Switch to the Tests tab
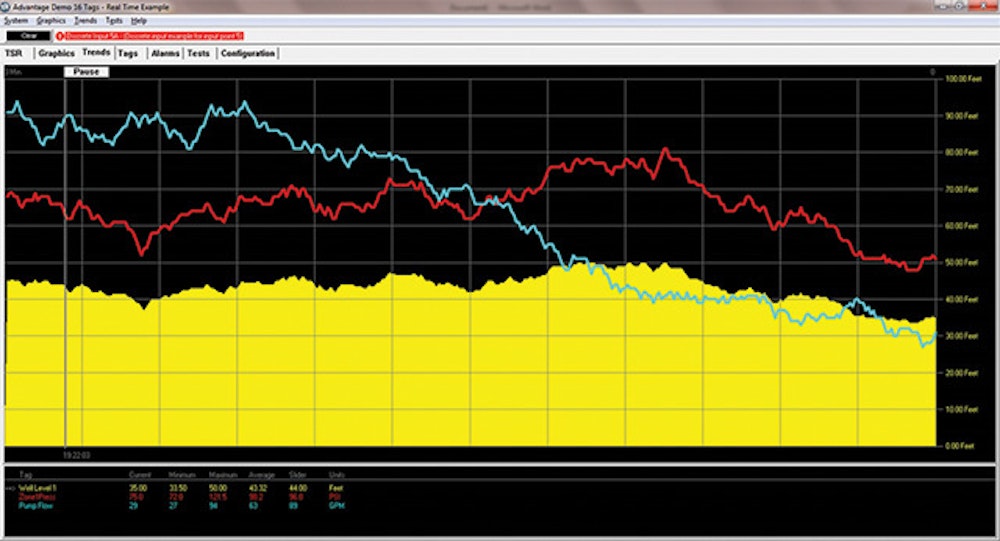This screenshot has width=1000, height=541. pyautogui.click(x=198, y=53)
